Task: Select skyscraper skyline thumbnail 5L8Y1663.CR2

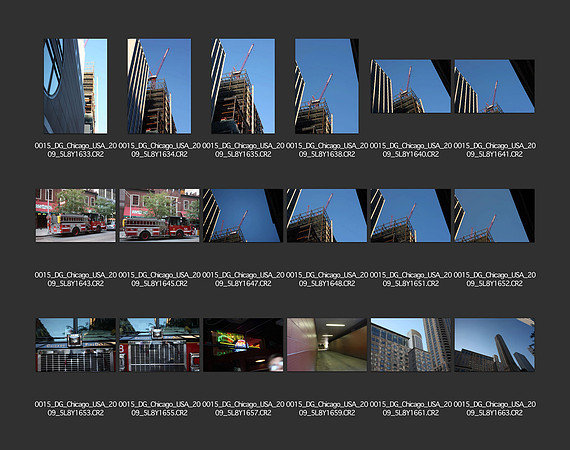Action: pyautogui.click(x=494, y=345)
